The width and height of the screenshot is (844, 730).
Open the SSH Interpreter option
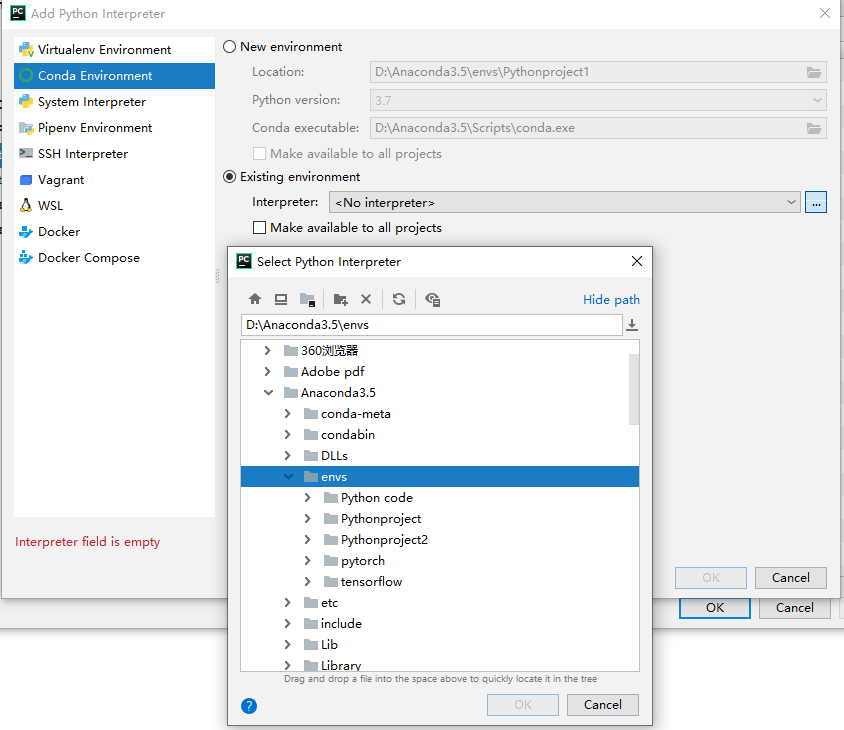click(x=114, y=154)
